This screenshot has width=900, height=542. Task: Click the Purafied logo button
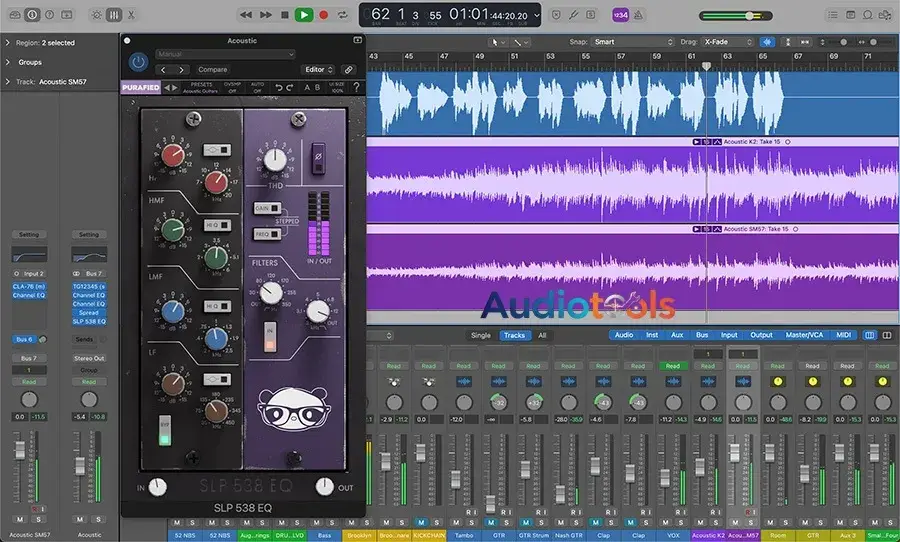click(x=141, y=87)
